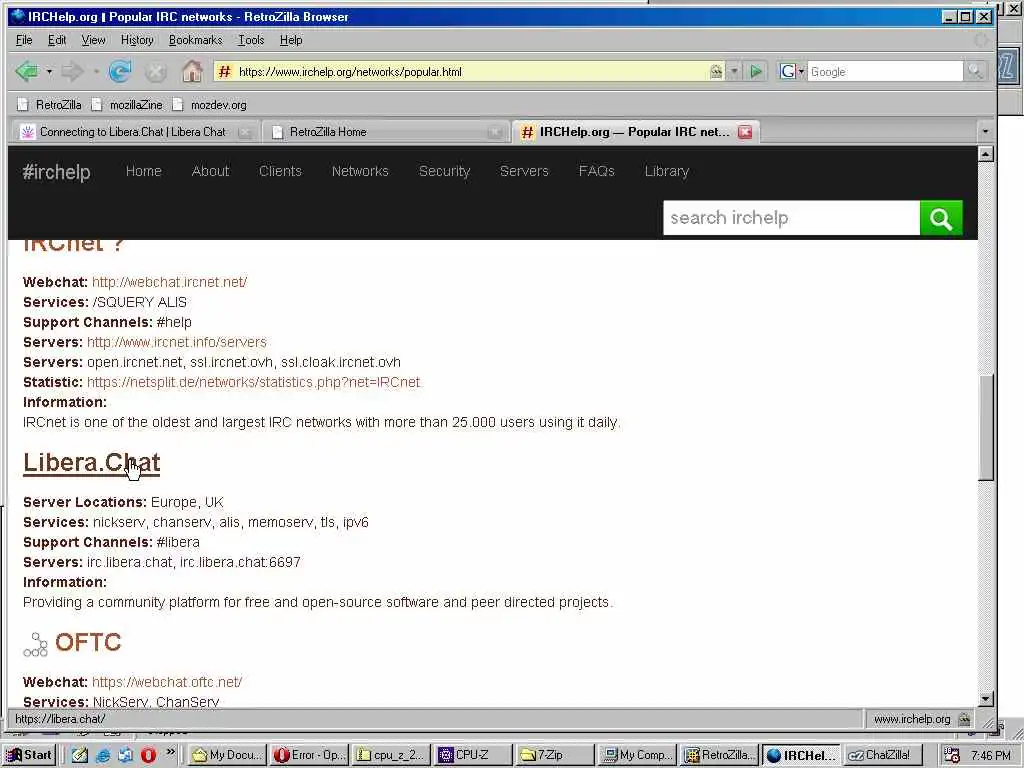Click the address bar URL field
1024x768 pixels.
pos(470,72)
